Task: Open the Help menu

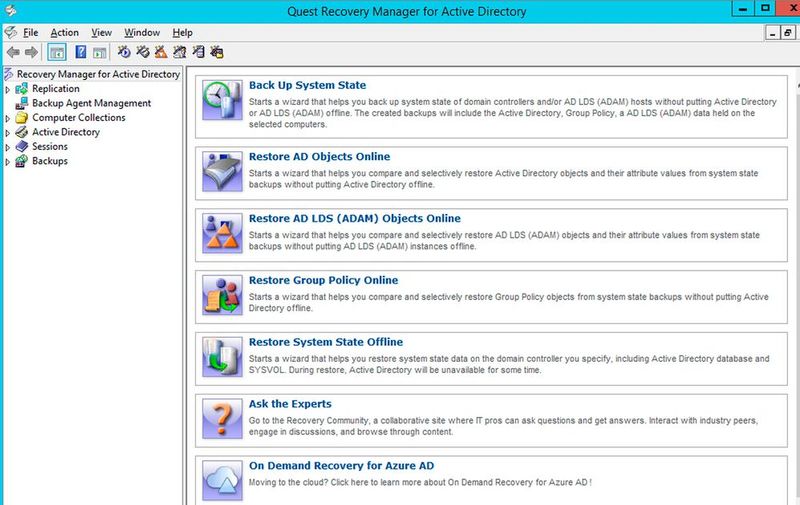Action: pos(182,33)
